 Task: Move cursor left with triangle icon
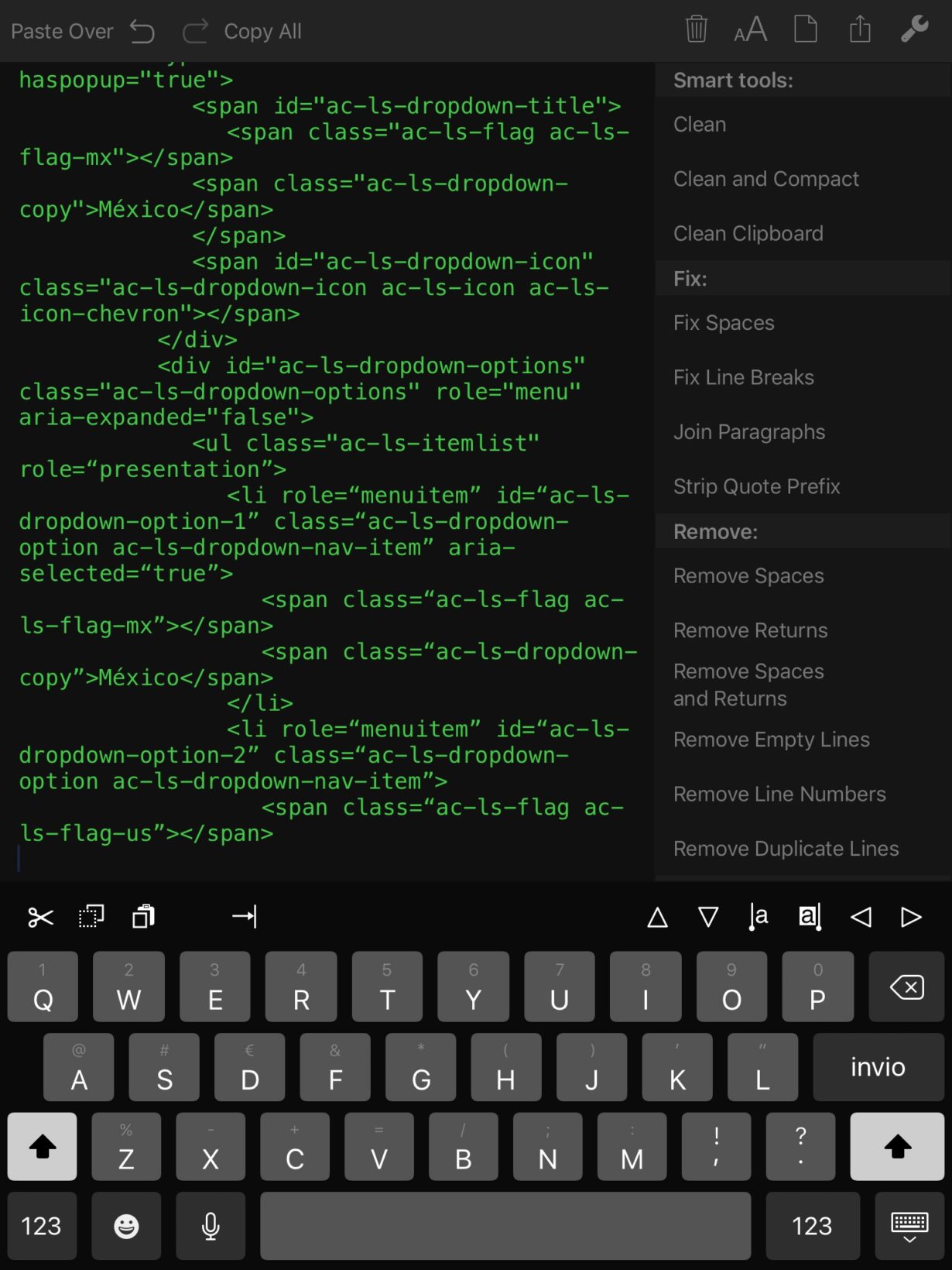[x=861, y=918]
